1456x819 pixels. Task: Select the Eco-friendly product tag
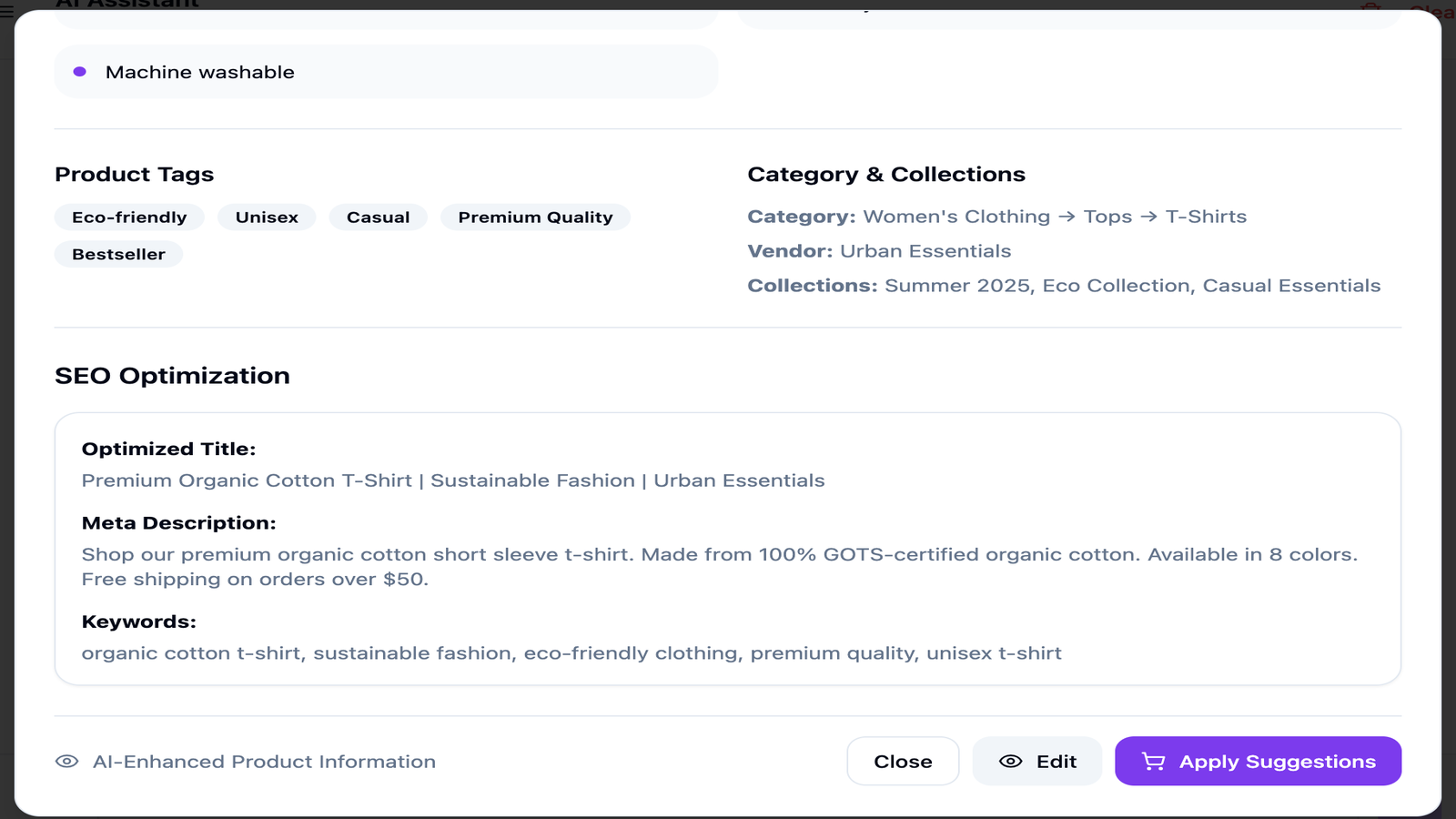(130, 217)
